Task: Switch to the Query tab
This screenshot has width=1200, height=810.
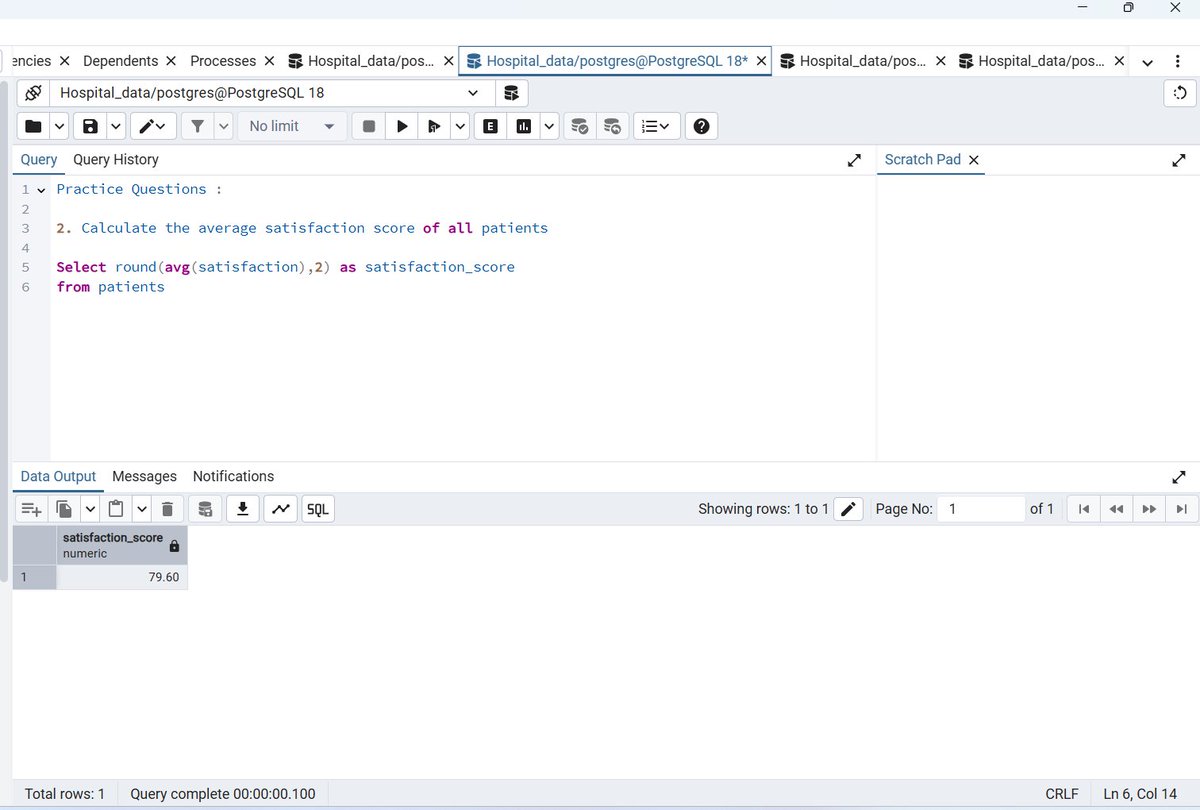Action: pos(39,160)
